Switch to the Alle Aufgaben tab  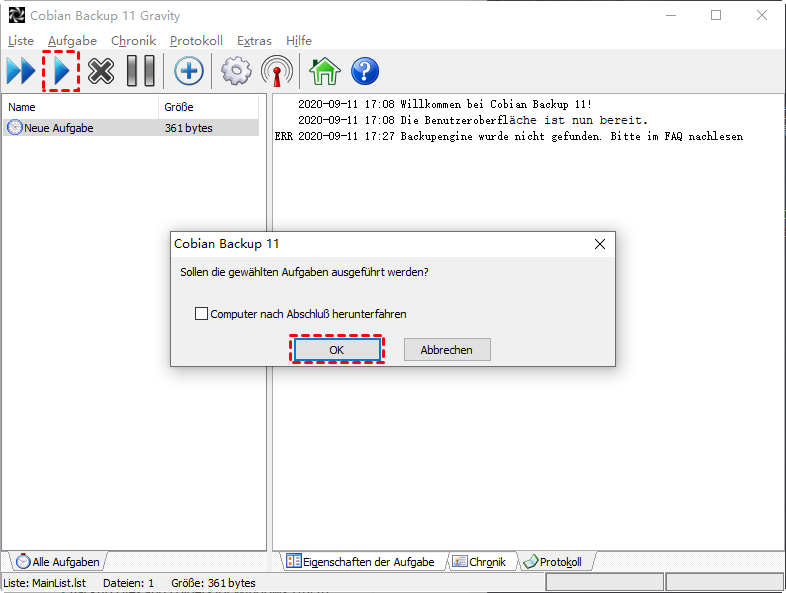tap(58, 561)
